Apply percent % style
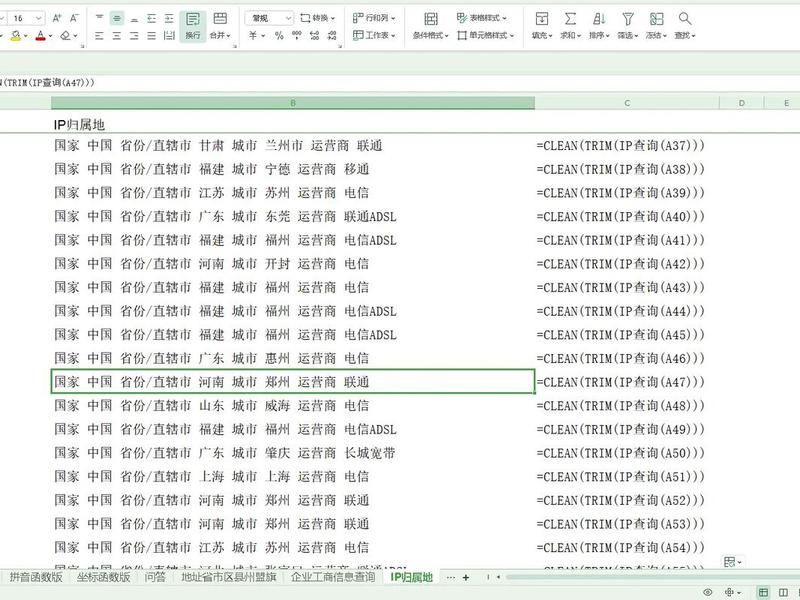The image size is (800, 600). pos(279,35)
